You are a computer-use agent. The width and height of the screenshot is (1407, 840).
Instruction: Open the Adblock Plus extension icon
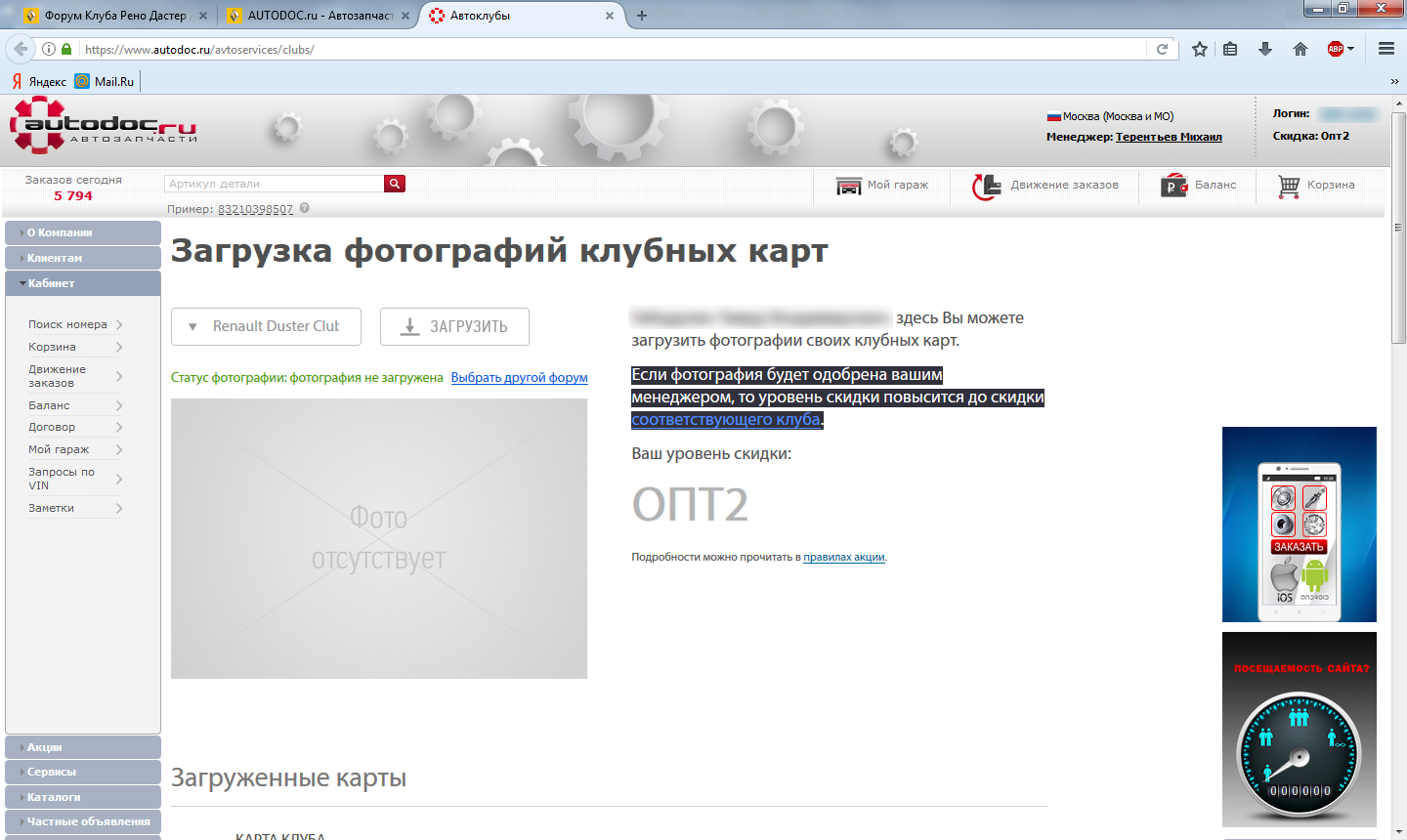[1336, 49]
